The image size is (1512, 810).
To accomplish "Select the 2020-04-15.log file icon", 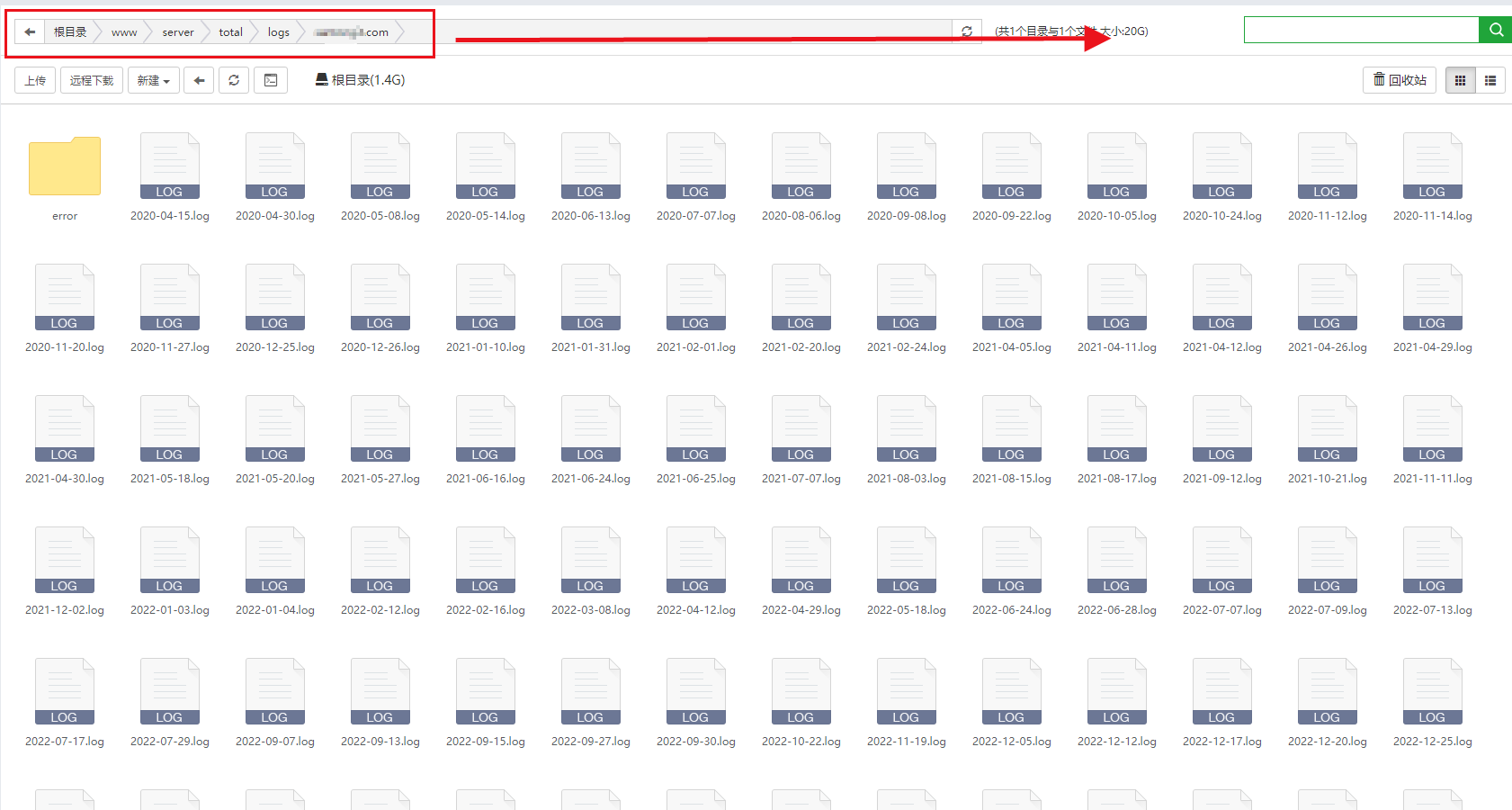I will click(x=169, y=166).
